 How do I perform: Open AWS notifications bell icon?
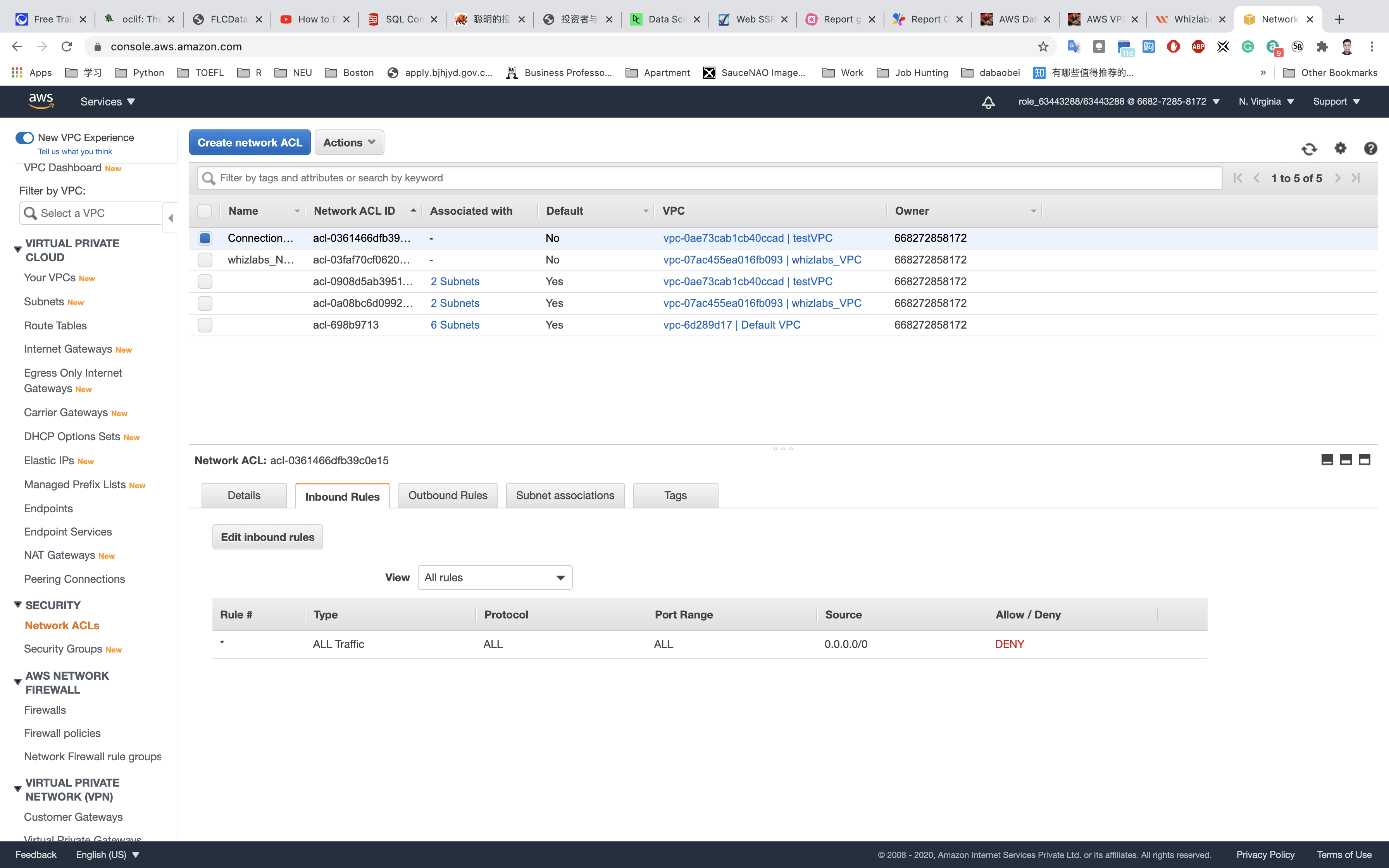click(988, 102)
